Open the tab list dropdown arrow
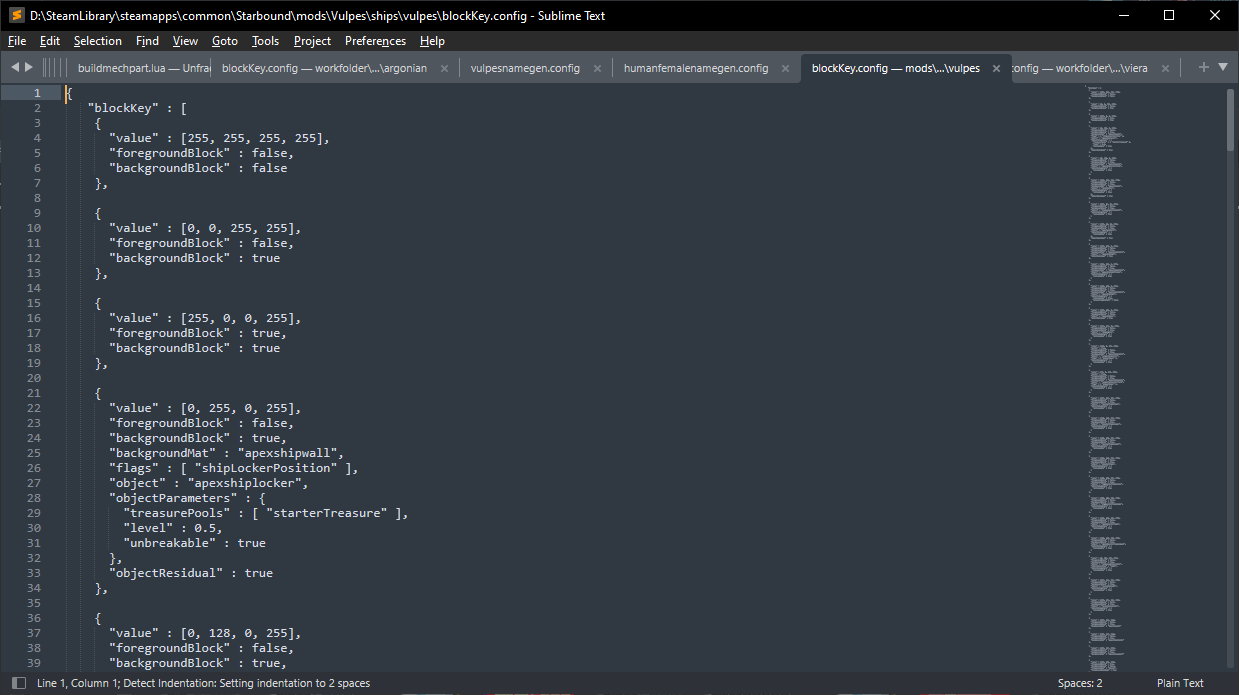This screenshot has height=695, width=1239. [x=1223, y=67]
